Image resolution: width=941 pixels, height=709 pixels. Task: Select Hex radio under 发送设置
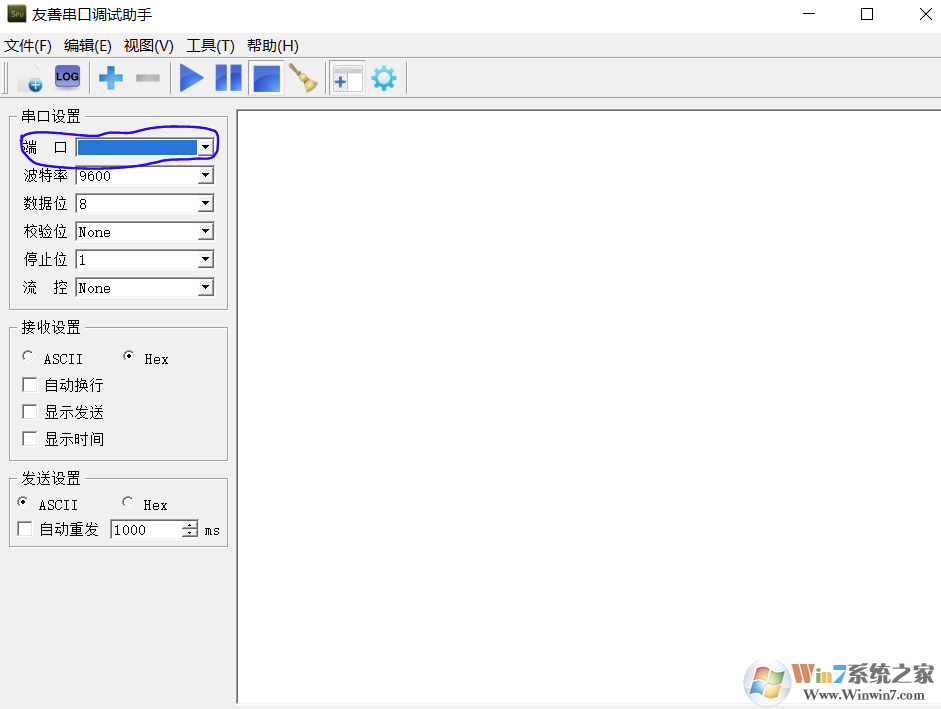coord(128,503)
